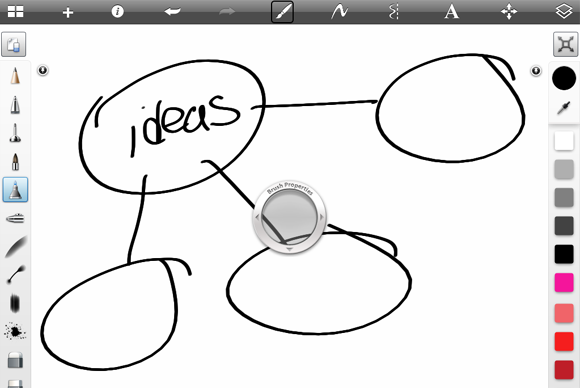The image size is (580, 388).
Task: Select the magenta color swatch
Action: click(564, 283)
